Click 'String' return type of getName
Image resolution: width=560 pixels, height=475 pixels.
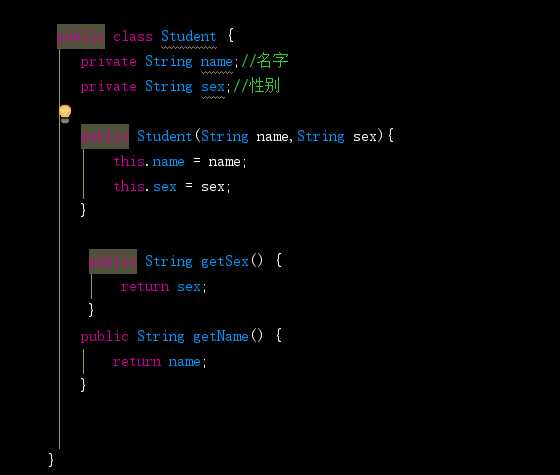tap(161, 337)
